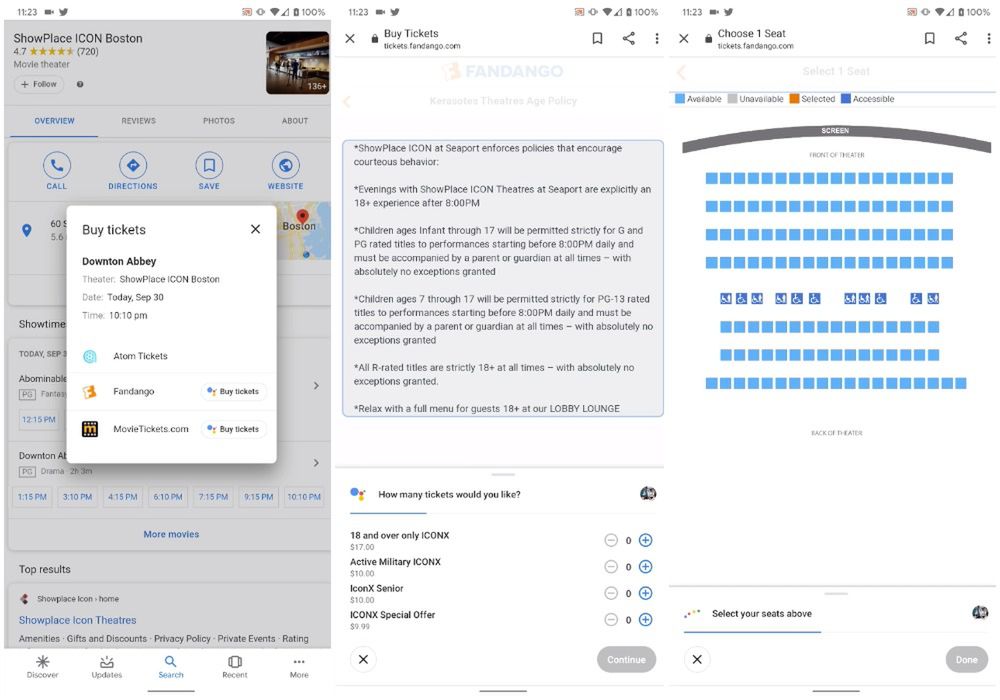Share the Choose 1 Seat page
The image size is (1000, 700).
961,38
